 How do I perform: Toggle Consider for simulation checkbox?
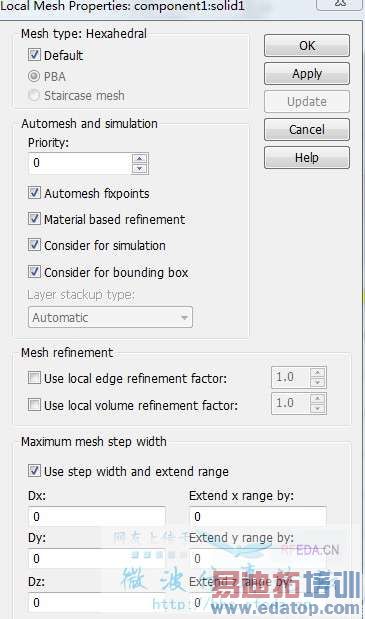click(x=34, y=245)
